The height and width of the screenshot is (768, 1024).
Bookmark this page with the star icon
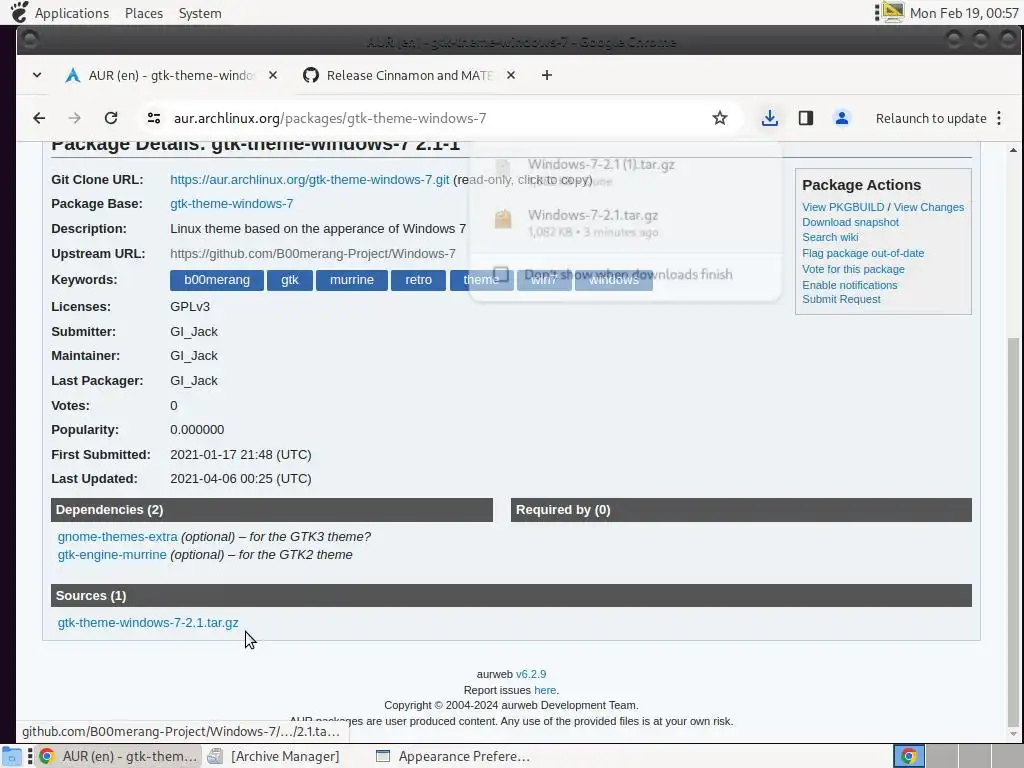point(720,118)
